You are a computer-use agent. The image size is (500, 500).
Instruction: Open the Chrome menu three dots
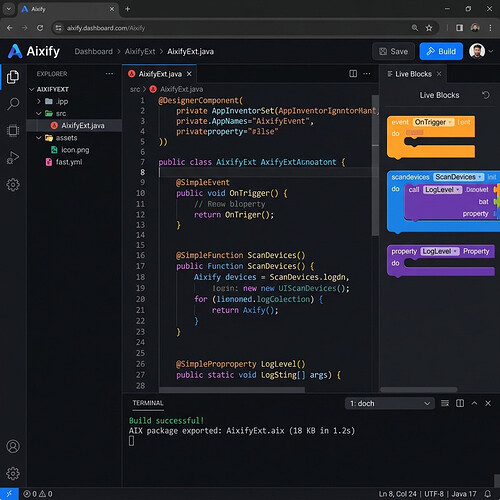490,28
